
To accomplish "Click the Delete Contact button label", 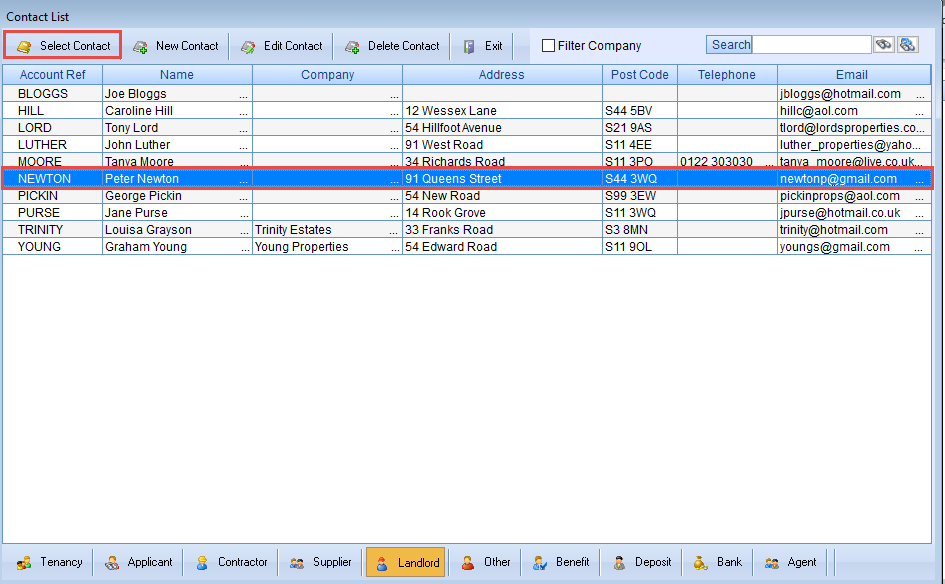I will (x=404, y=46).
